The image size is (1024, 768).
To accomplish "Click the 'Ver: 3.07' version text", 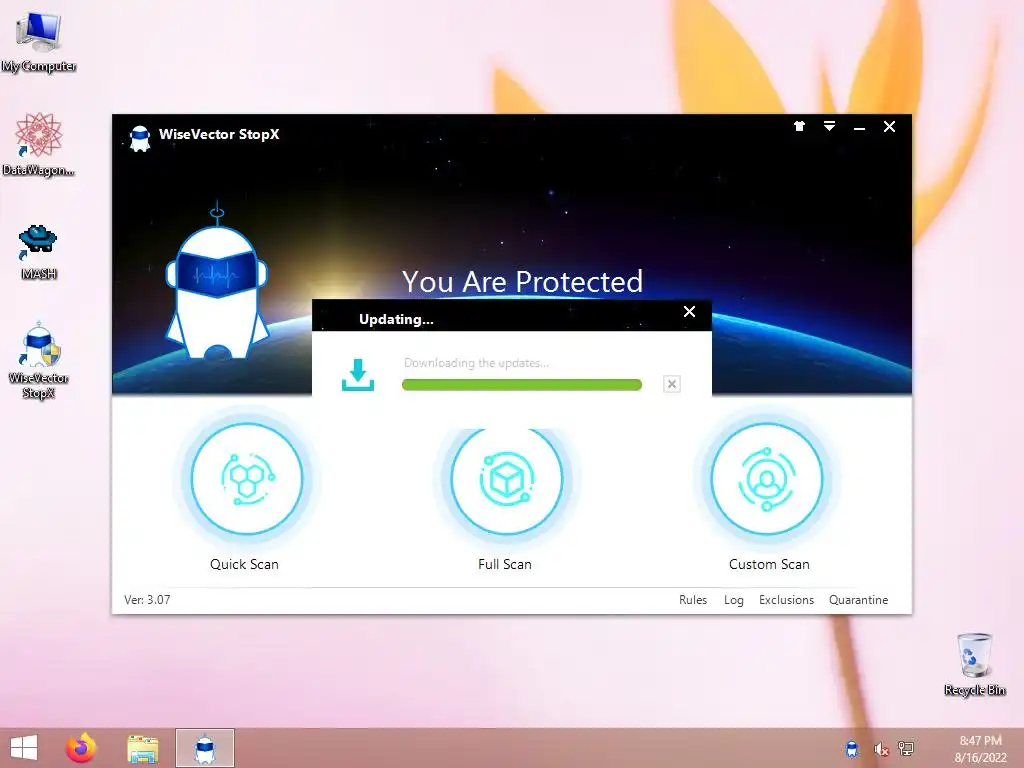I will (148, 600).
